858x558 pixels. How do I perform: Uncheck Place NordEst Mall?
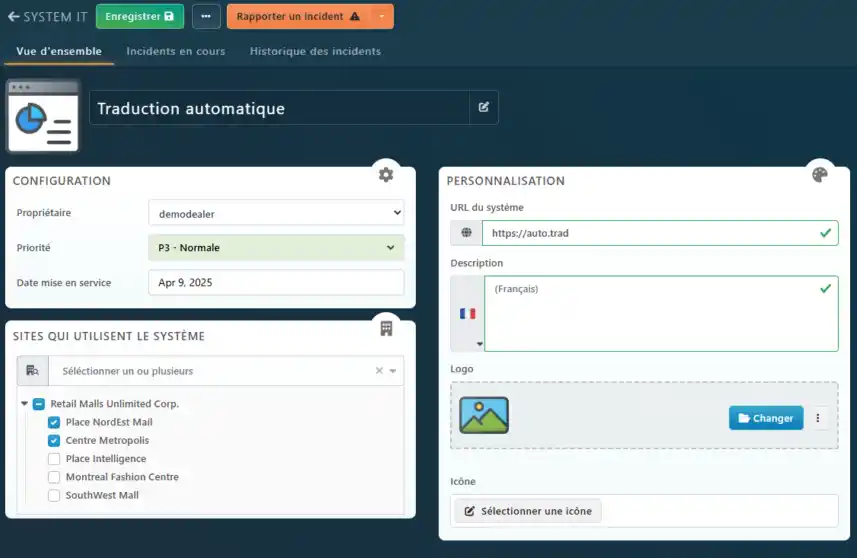tap(54, 422)
